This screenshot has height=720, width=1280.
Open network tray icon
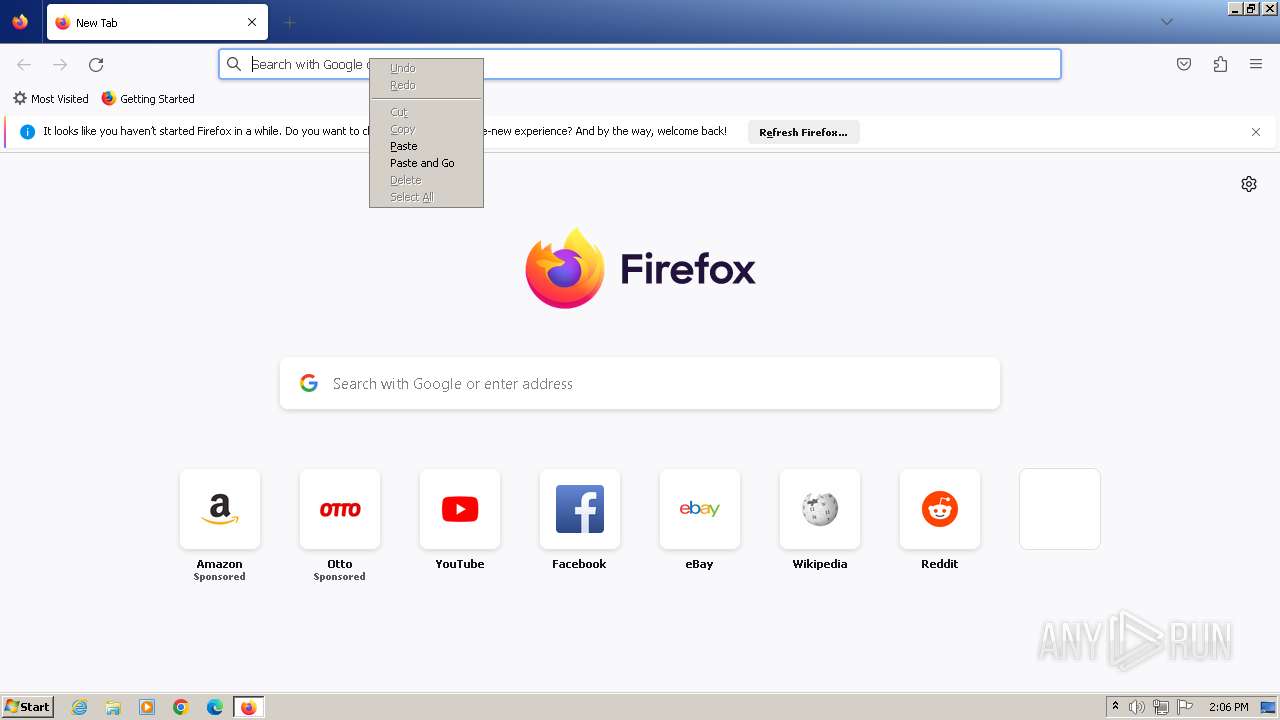pos(1161,707)
